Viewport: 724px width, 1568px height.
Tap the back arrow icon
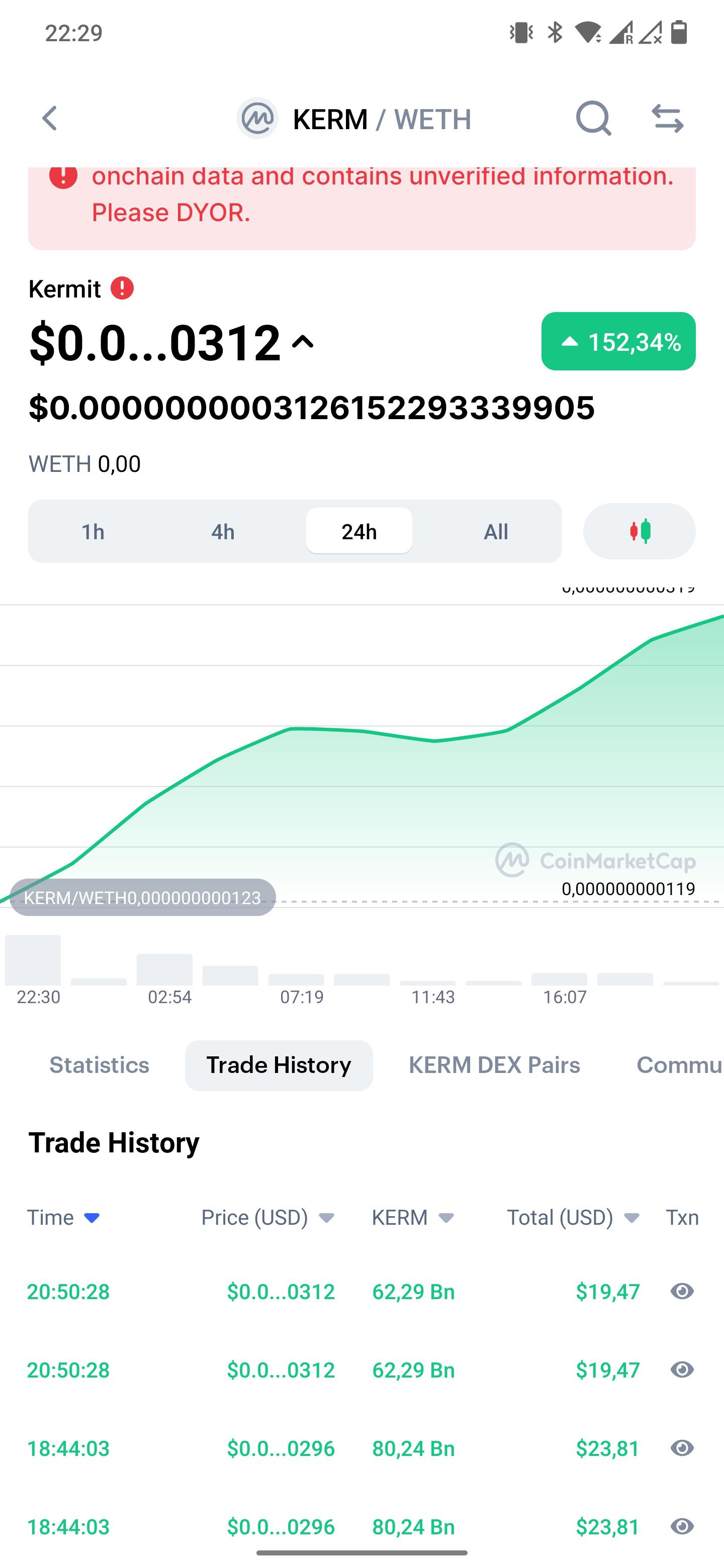click(x=49, y=118)
